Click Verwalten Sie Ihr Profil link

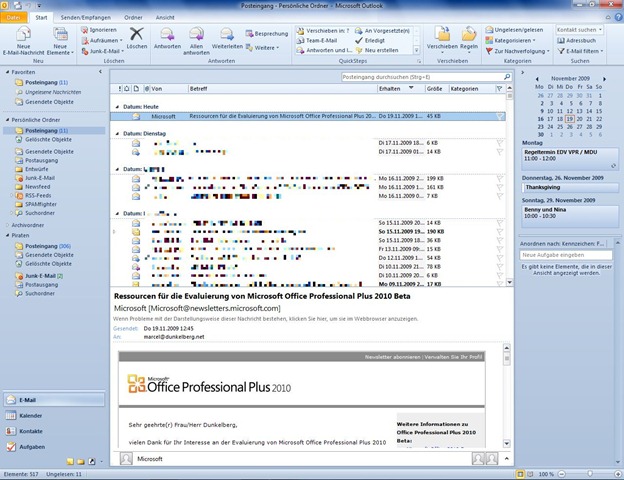point(453,357)
